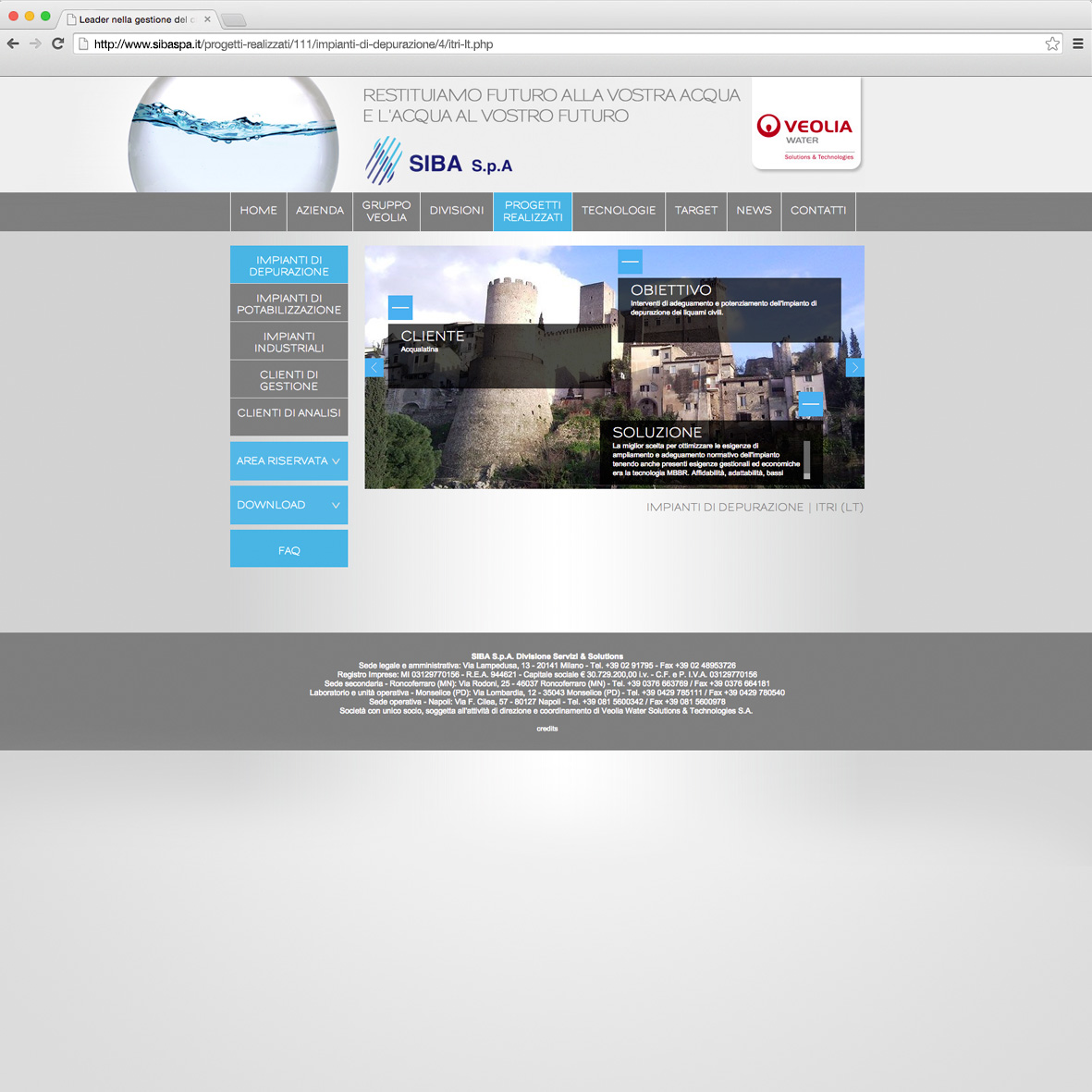The width and height of the screenshot is (1092, 1092).
Task: Click the macOS green zoom window button
Action: pos(45,16)
